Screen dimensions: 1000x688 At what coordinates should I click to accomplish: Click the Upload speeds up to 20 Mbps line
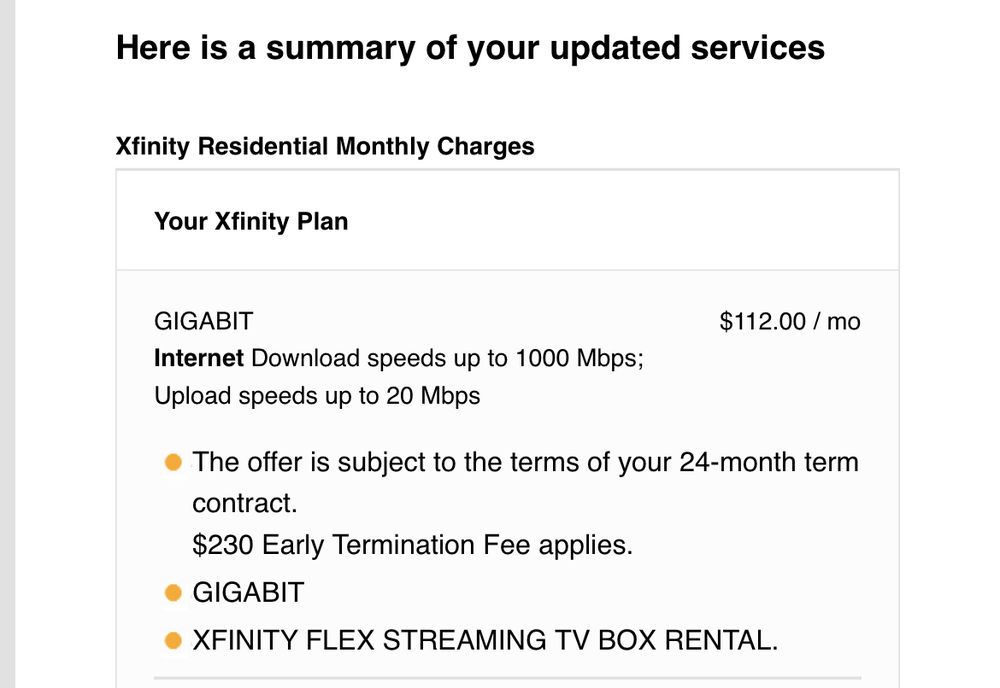(x=317, y=395)
